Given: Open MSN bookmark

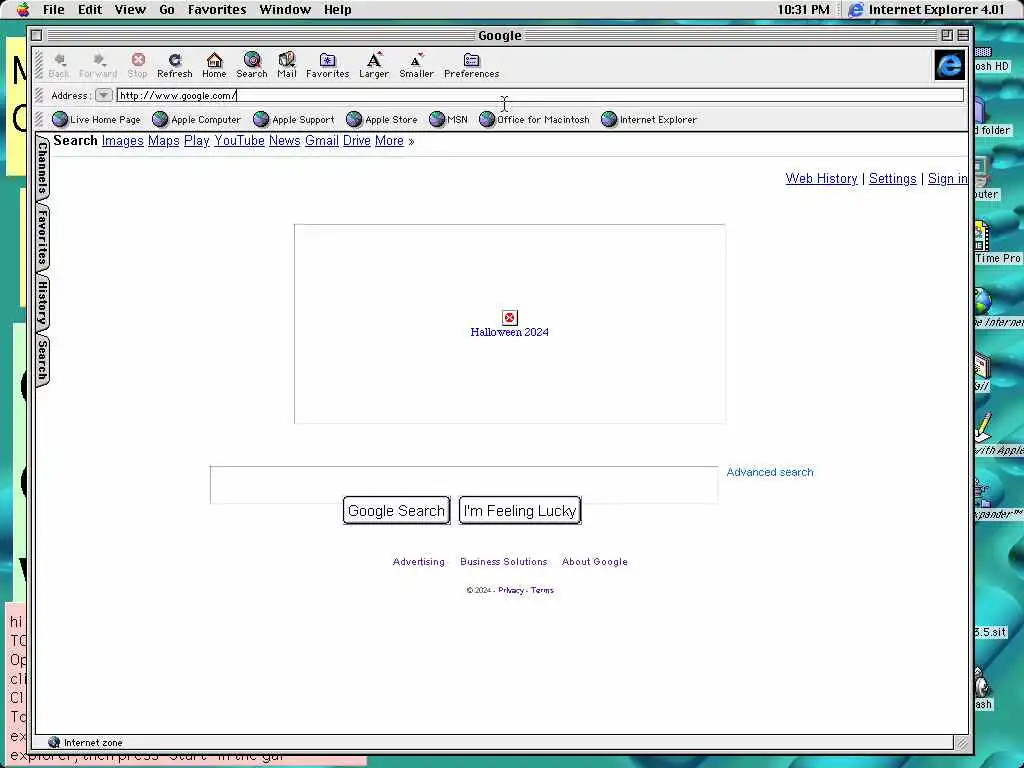Looking at the screenshot, I should point(449,120).
